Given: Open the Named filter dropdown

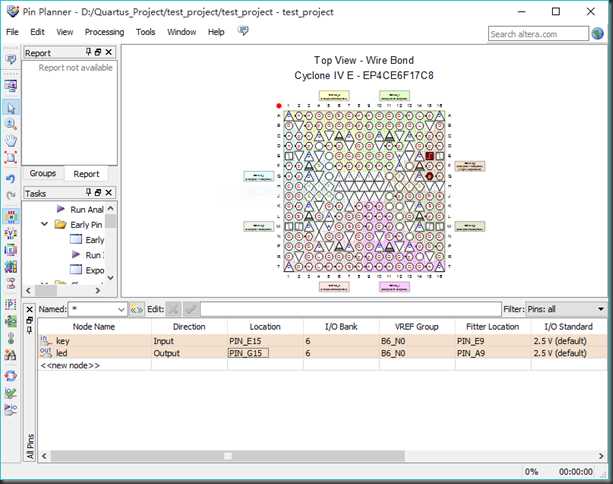Looking at the screenshot, I should (x=121, y=310).
